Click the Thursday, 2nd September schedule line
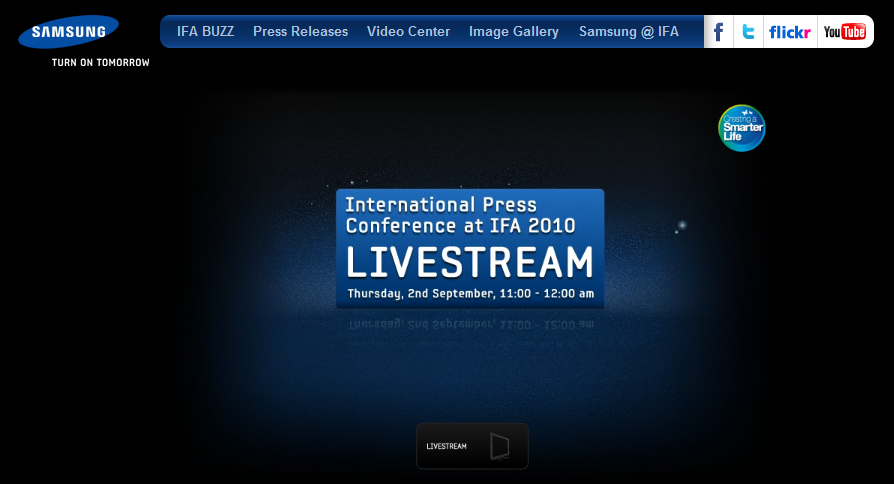Screen dimensions: 894x484 click(470, 294)
